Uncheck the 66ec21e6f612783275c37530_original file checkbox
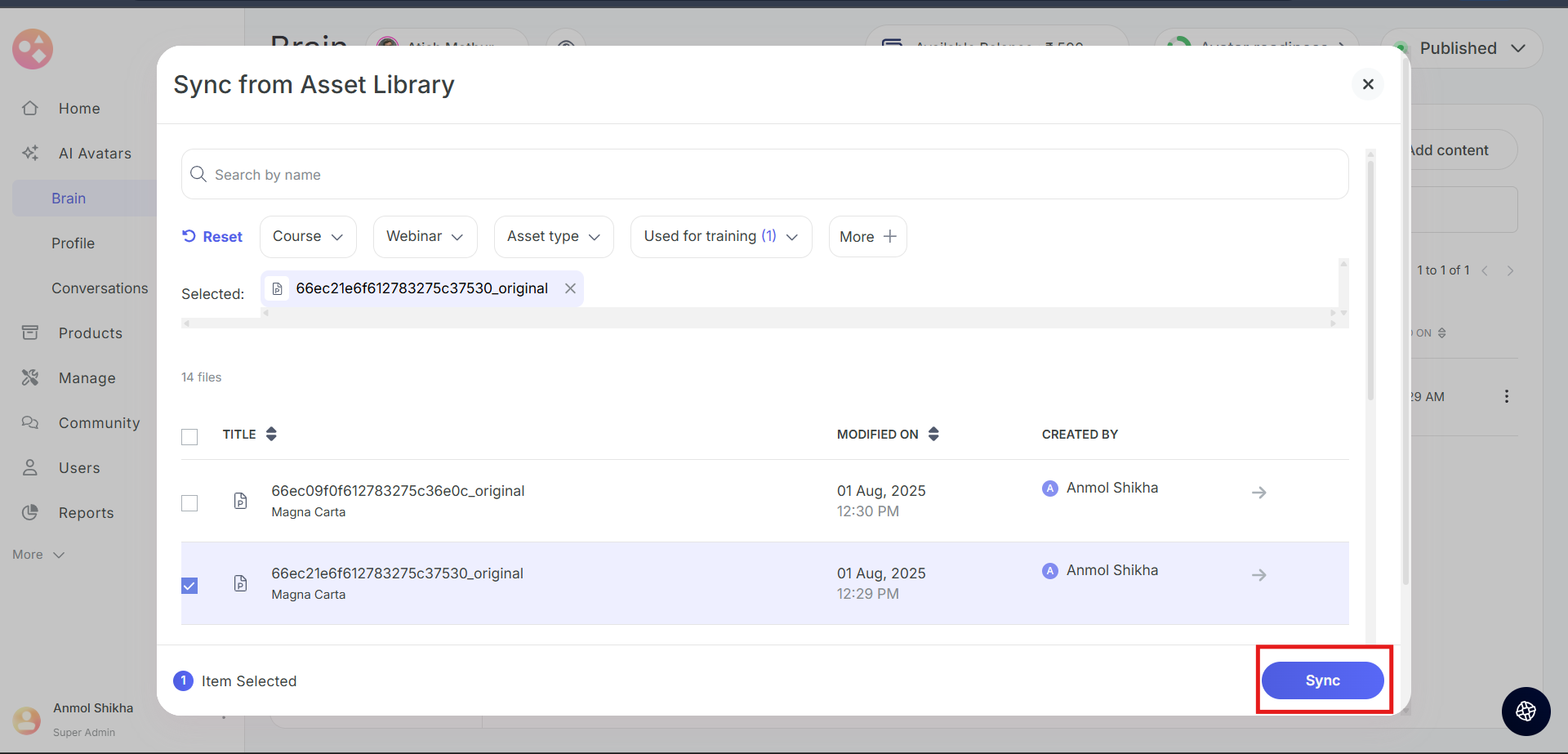Viewport: 1568px width, 754px height. point(189,586)
